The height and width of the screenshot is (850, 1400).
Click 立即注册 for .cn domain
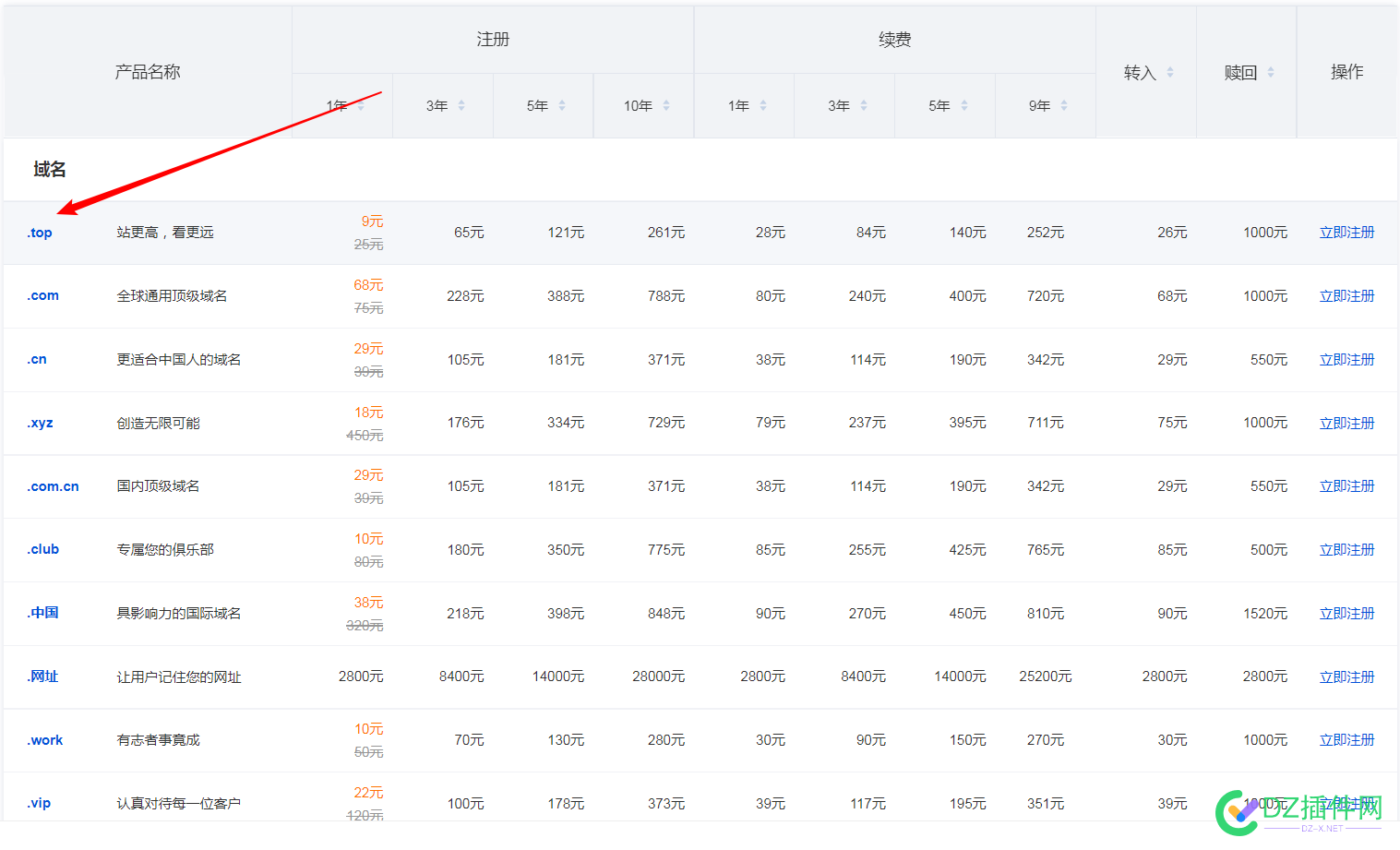coord(1346,360)
